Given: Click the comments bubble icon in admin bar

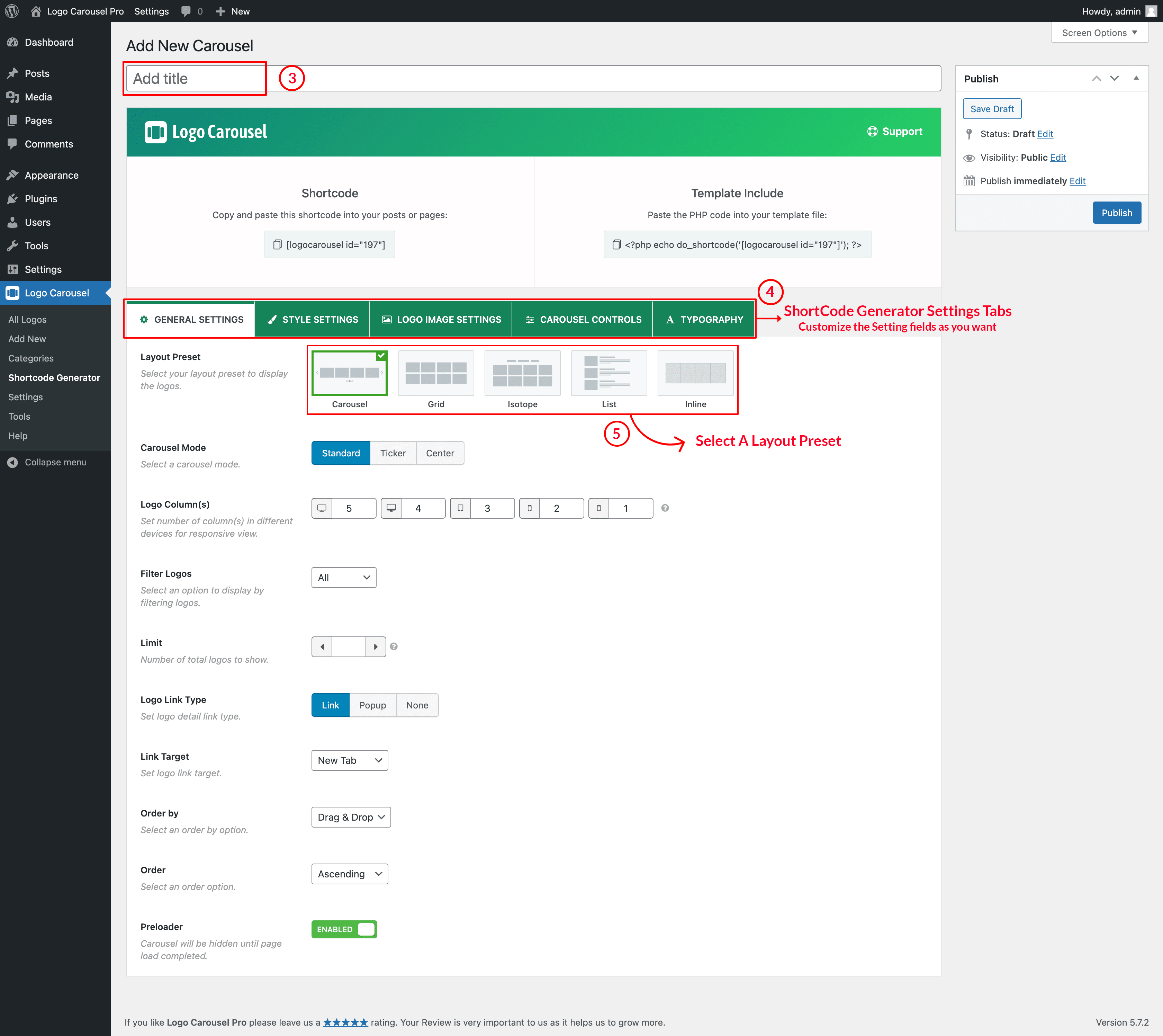Looking at the screenshot, I should coord(186,11).
